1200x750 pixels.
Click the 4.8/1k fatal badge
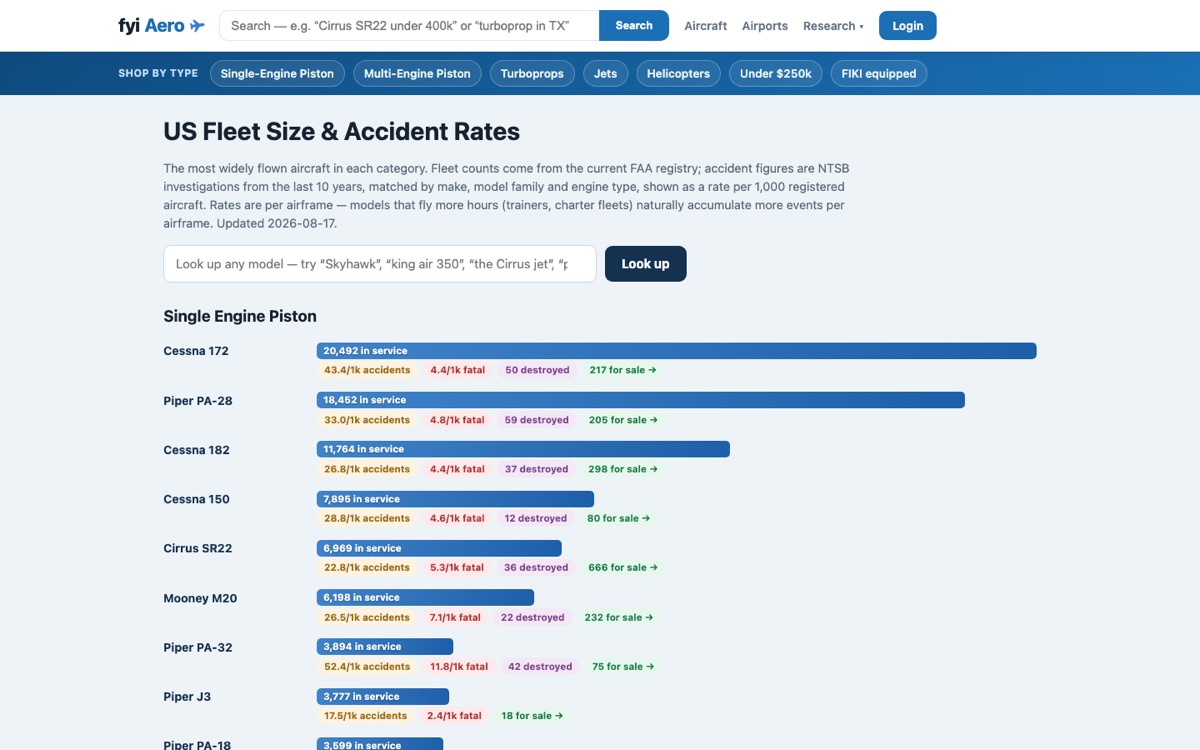pyautogui.click(x=457, y=420)
